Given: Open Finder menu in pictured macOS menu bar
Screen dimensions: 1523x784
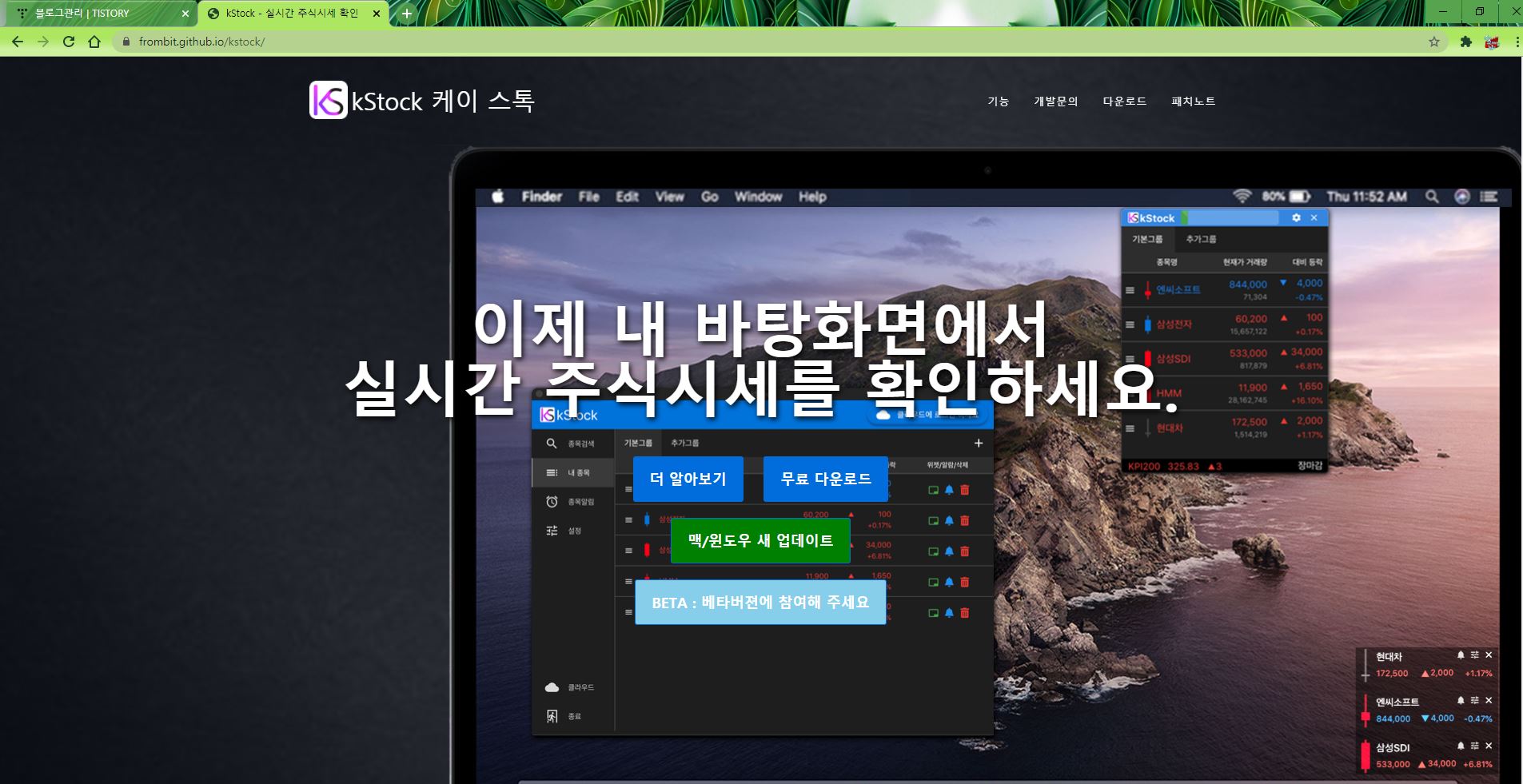Looking at the screenshot, I should (541, 197).
